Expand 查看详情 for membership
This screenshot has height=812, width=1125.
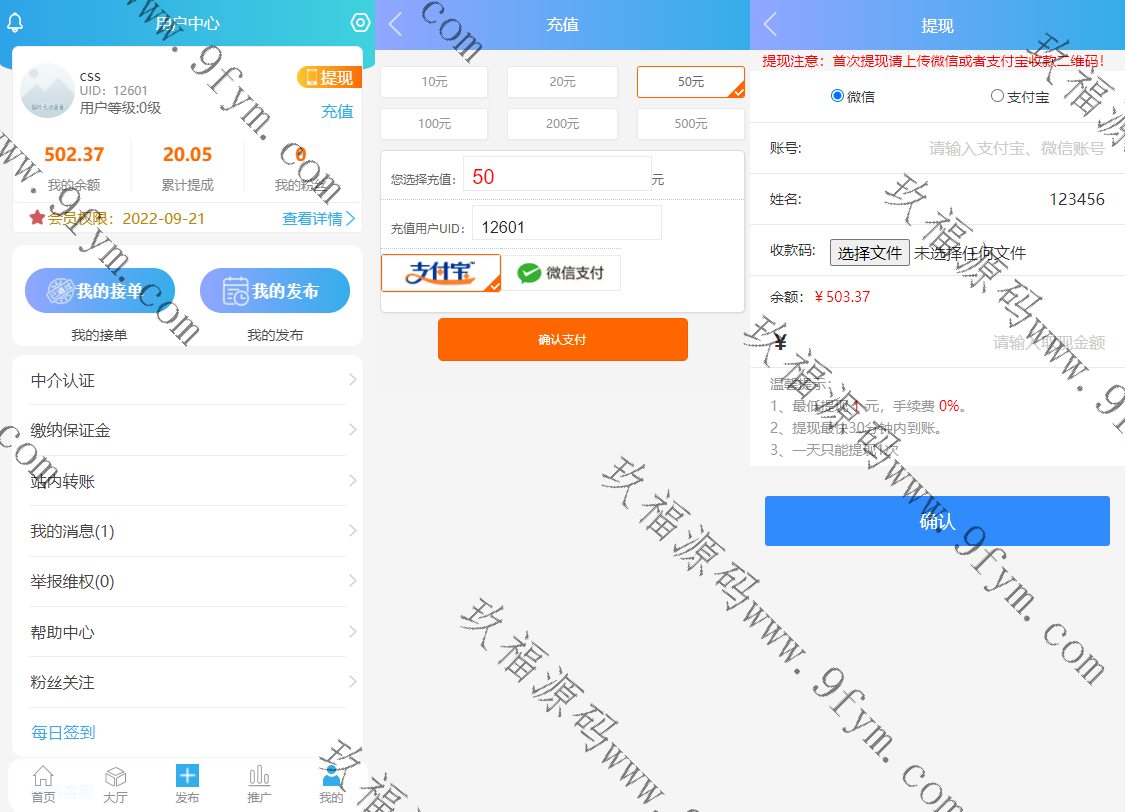pos(318,218)
